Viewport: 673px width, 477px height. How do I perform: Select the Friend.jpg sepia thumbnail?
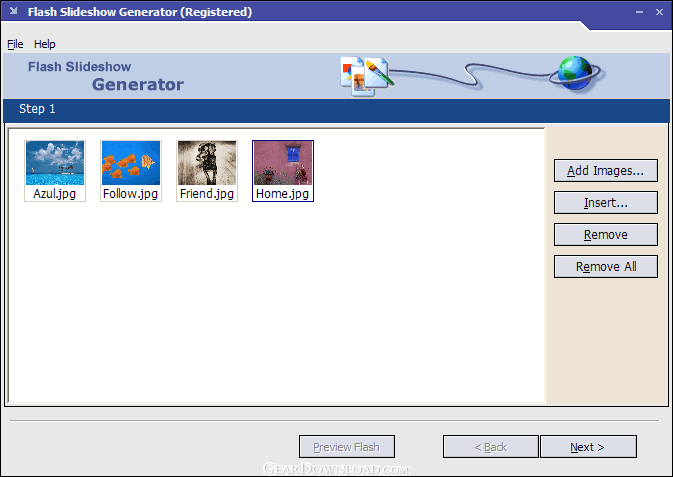207,163
